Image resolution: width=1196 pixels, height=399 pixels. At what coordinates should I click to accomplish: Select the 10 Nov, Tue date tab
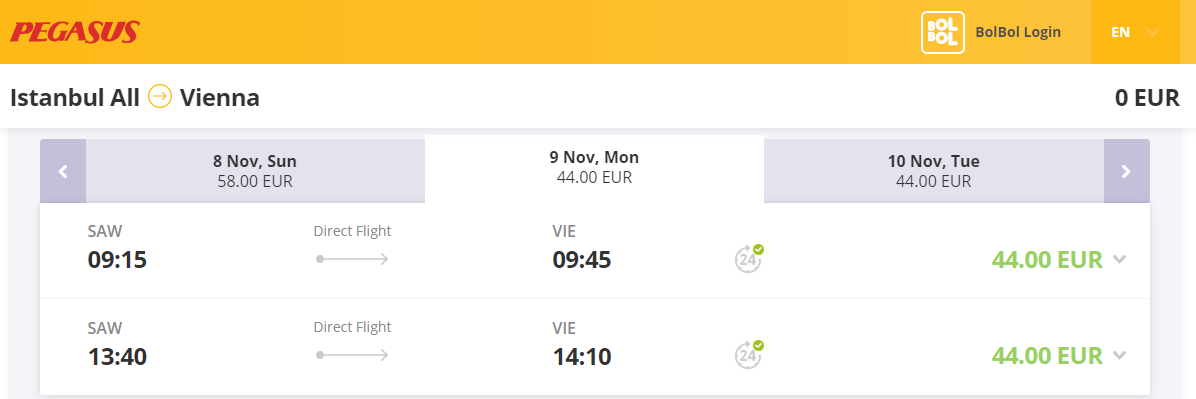(x=934, y=171)
